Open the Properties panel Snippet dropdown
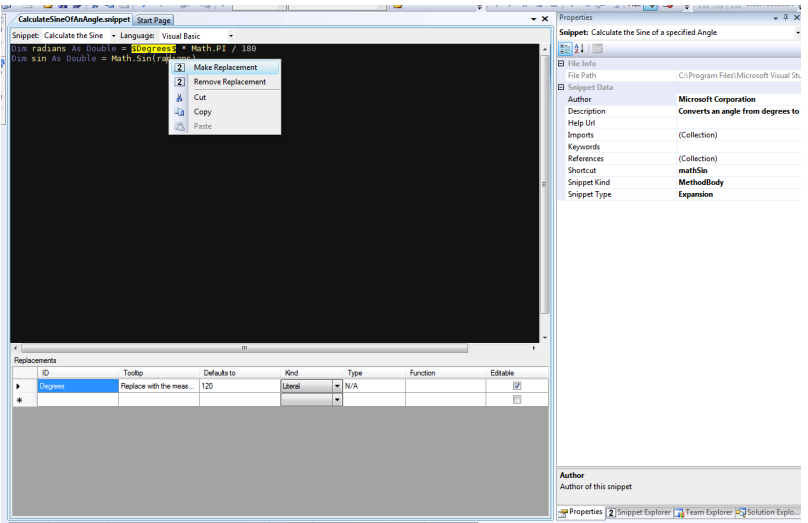This screenshot has height=523, width=808. point(798,32)
